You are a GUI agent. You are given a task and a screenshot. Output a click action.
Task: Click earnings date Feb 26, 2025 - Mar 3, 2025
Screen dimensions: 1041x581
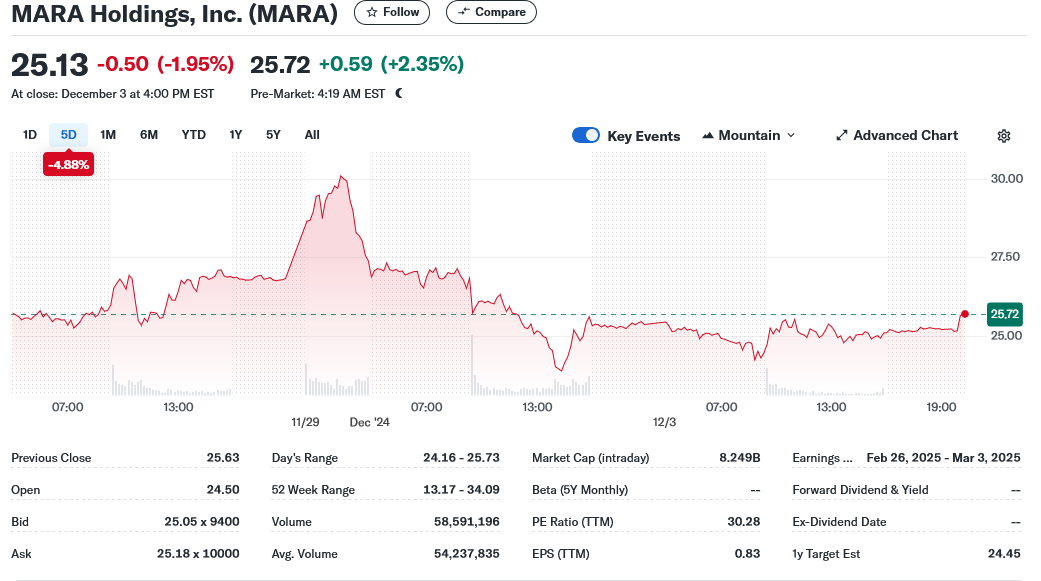[x=943, y=457]
